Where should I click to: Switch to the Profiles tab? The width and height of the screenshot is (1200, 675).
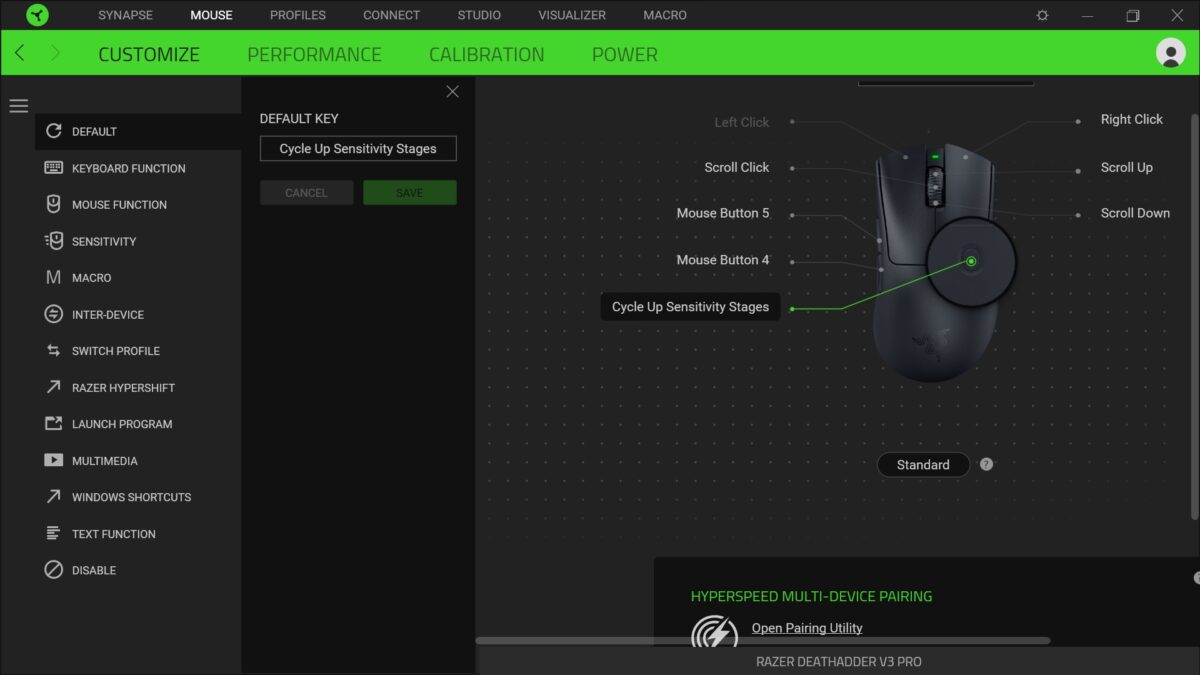click(x=298, y=15)
